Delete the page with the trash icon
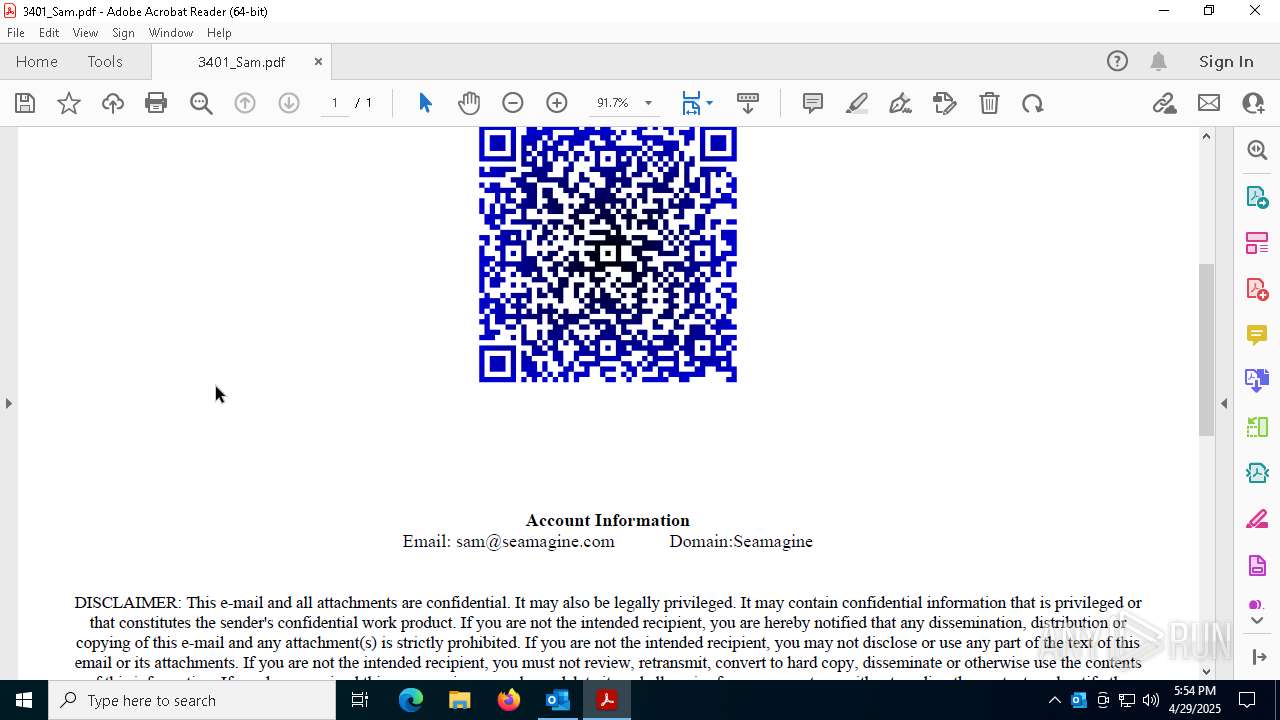This screenshot has height=720, width=1280. (989, 103)
